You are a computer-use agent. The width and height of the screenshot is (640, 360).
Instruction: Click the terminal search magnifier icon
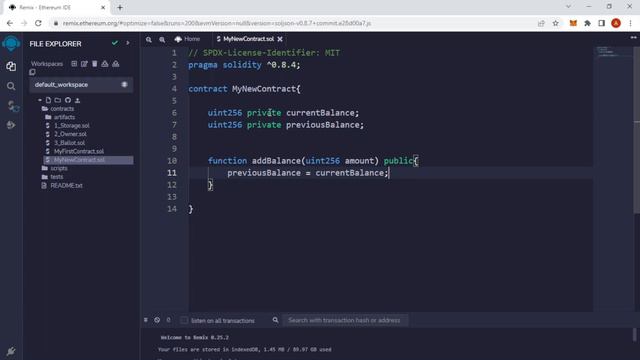coord(276,320)
